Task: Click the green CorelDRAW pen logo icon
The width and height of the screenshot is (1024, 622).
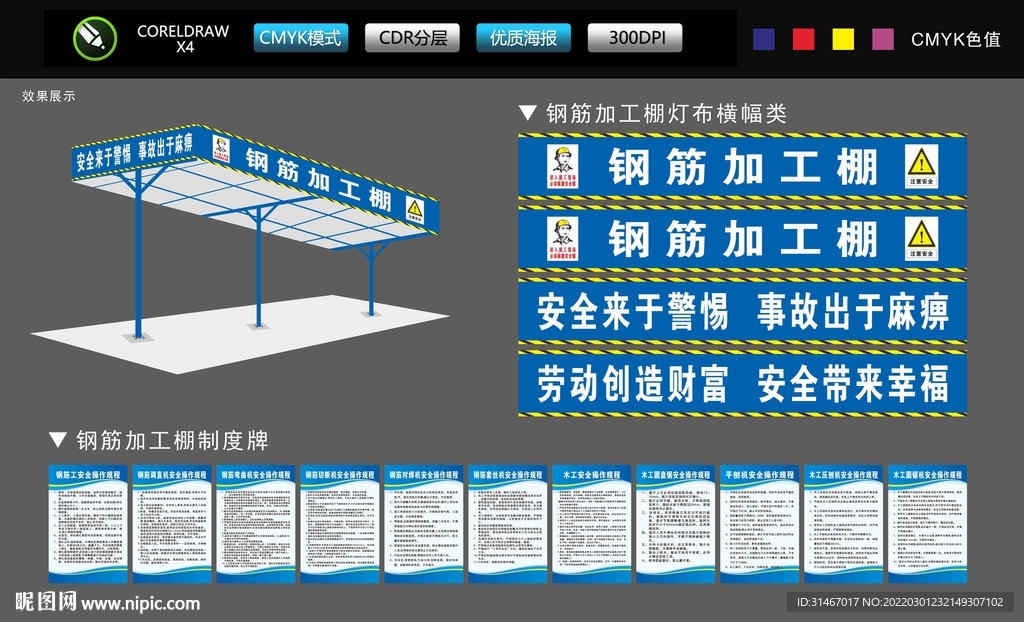Action: pyautogui.click(x=95, y=38)
